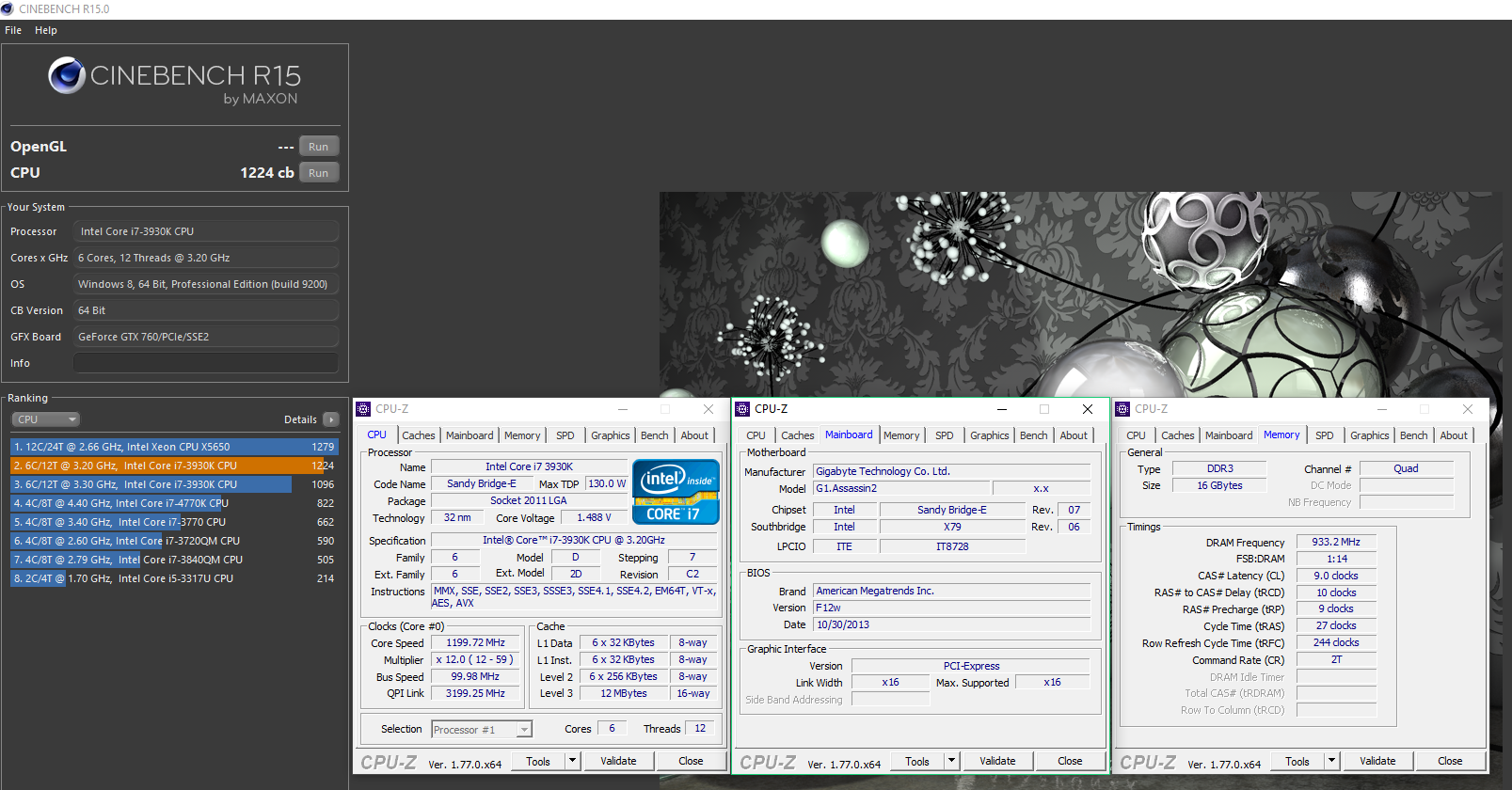Click the CPU-Z icon in the first CPU-Z window
The image size is (1512, 790).
[363, 409]
